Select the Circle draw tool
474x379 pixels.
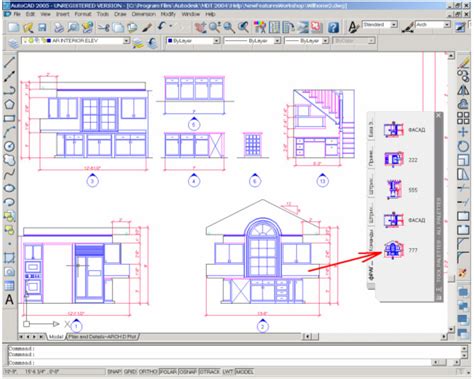9,146
